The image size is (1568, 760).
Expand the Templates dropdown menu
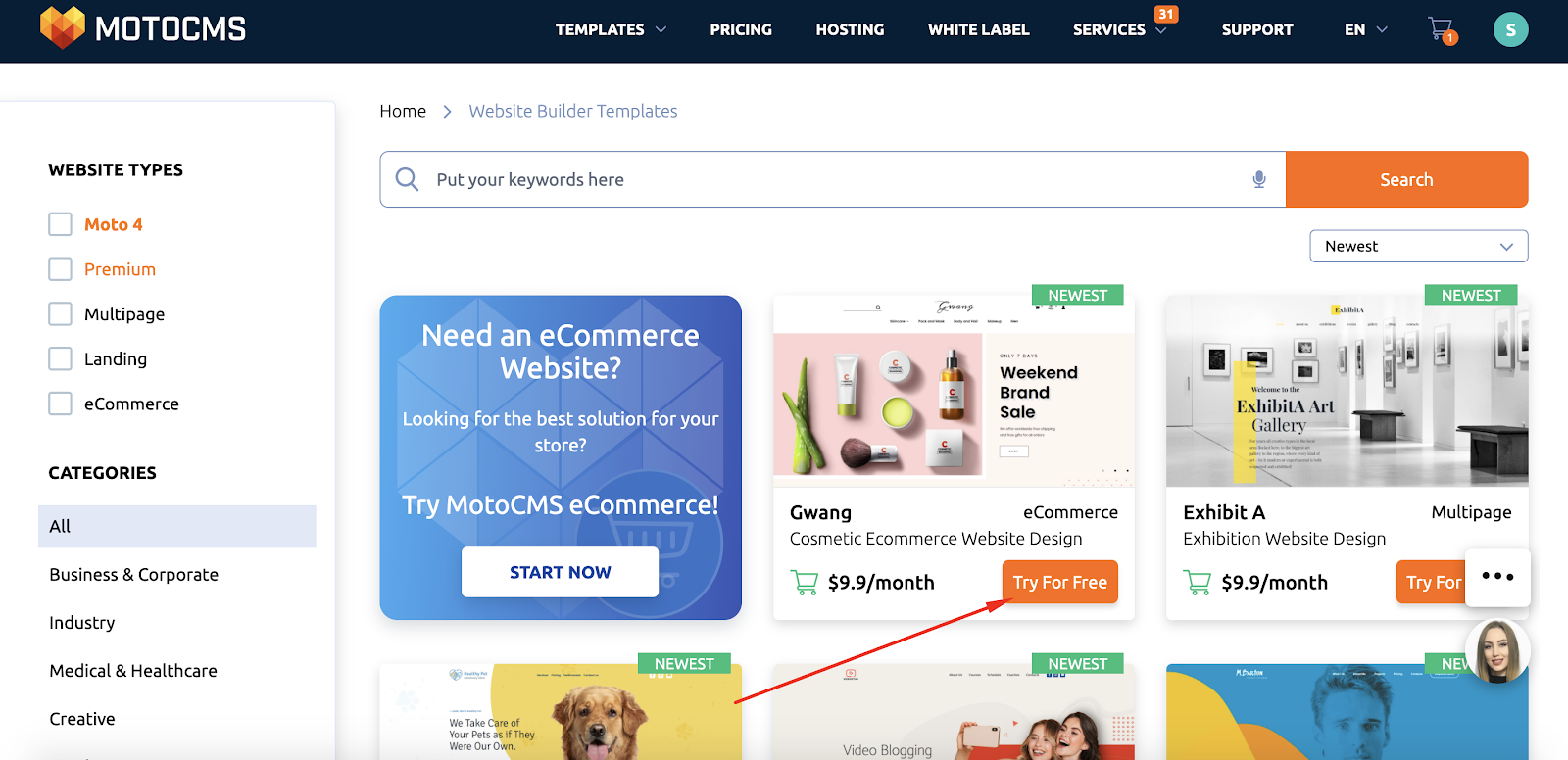tap(611, 29)
